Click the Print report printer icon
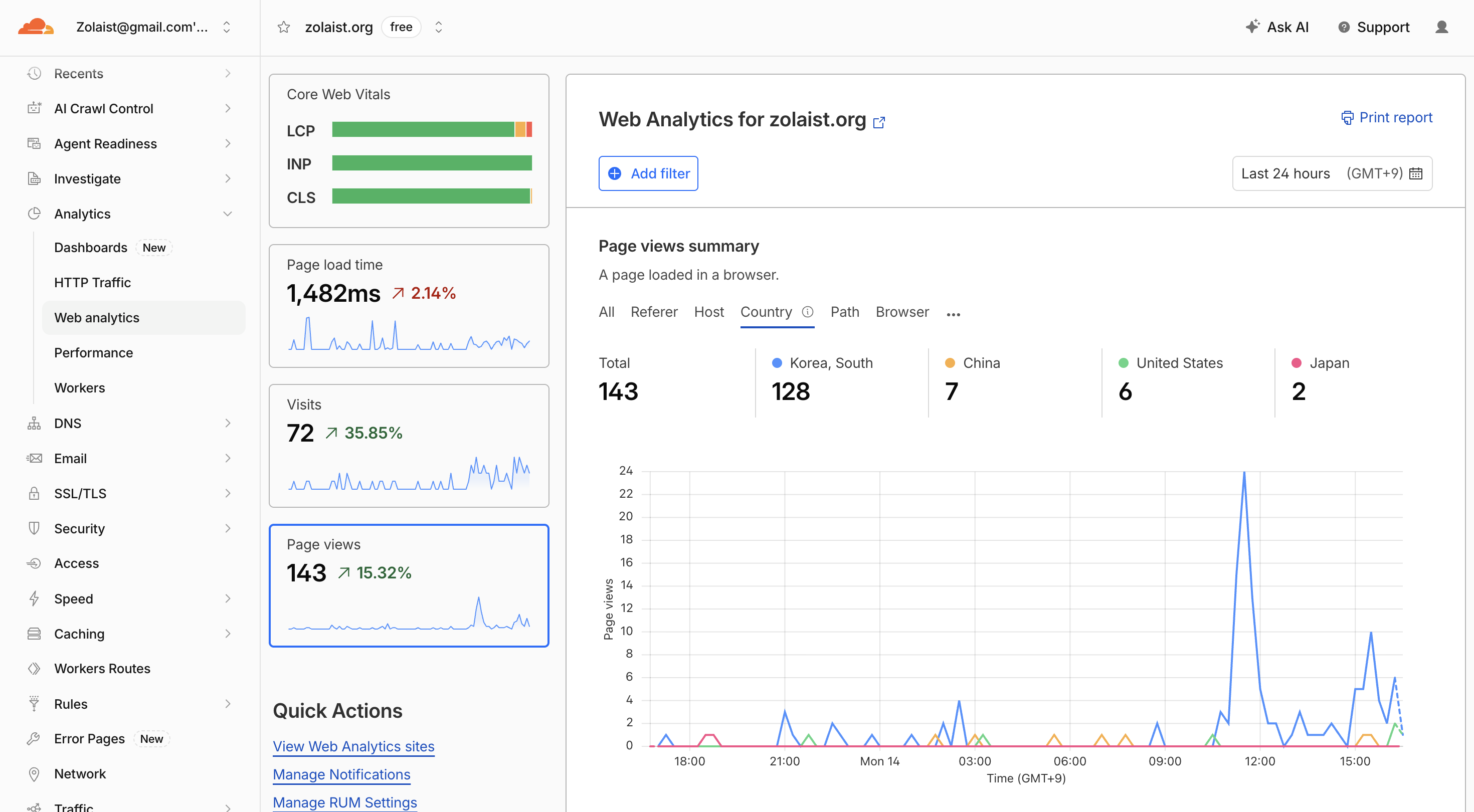Image resolution: width=1474 pixels, height=812 pixels. click(1348, 117)
